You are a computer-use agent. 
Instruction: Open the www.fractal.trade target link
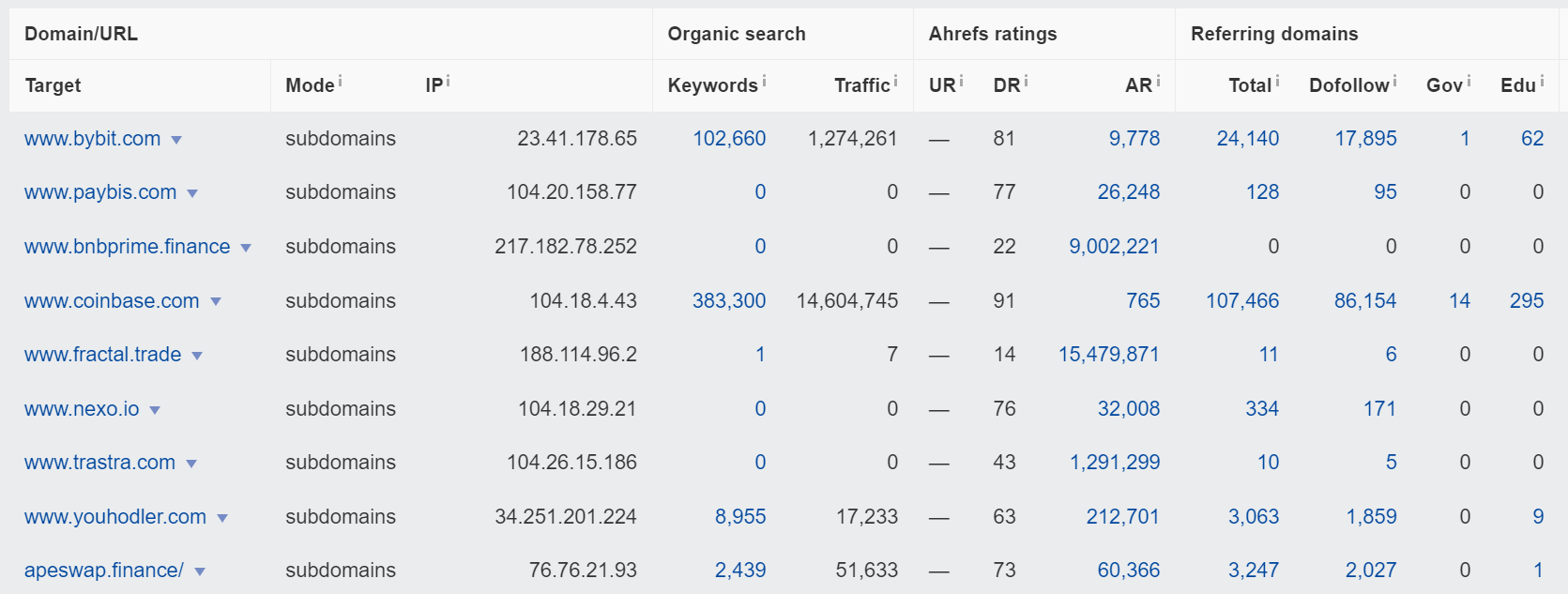(x=103, y=355)
